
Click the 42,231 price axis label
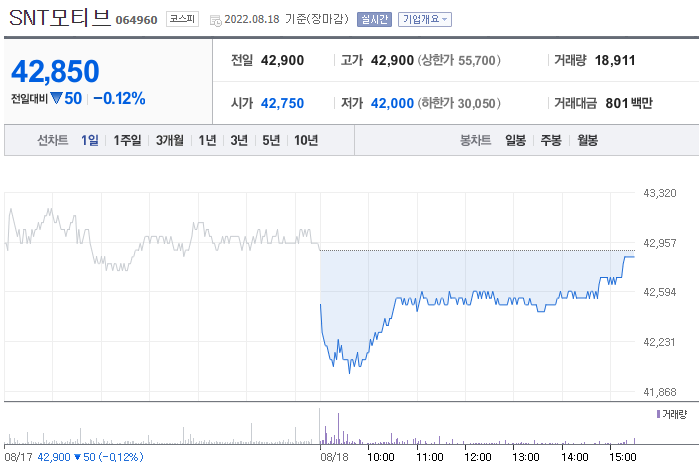[x=660, y=342]
